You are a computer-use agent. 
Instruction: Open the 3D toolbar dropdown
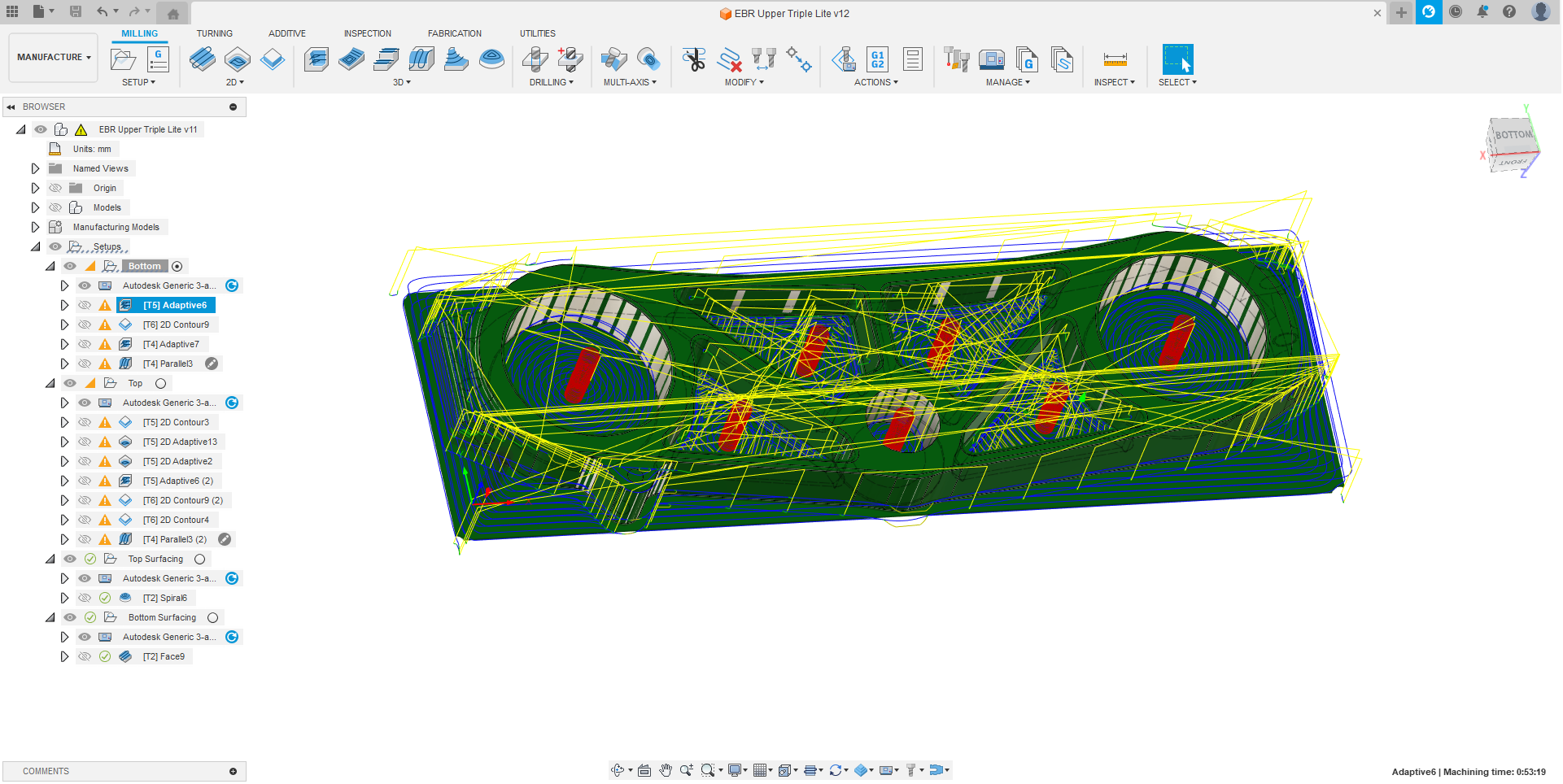click(401, 82)
